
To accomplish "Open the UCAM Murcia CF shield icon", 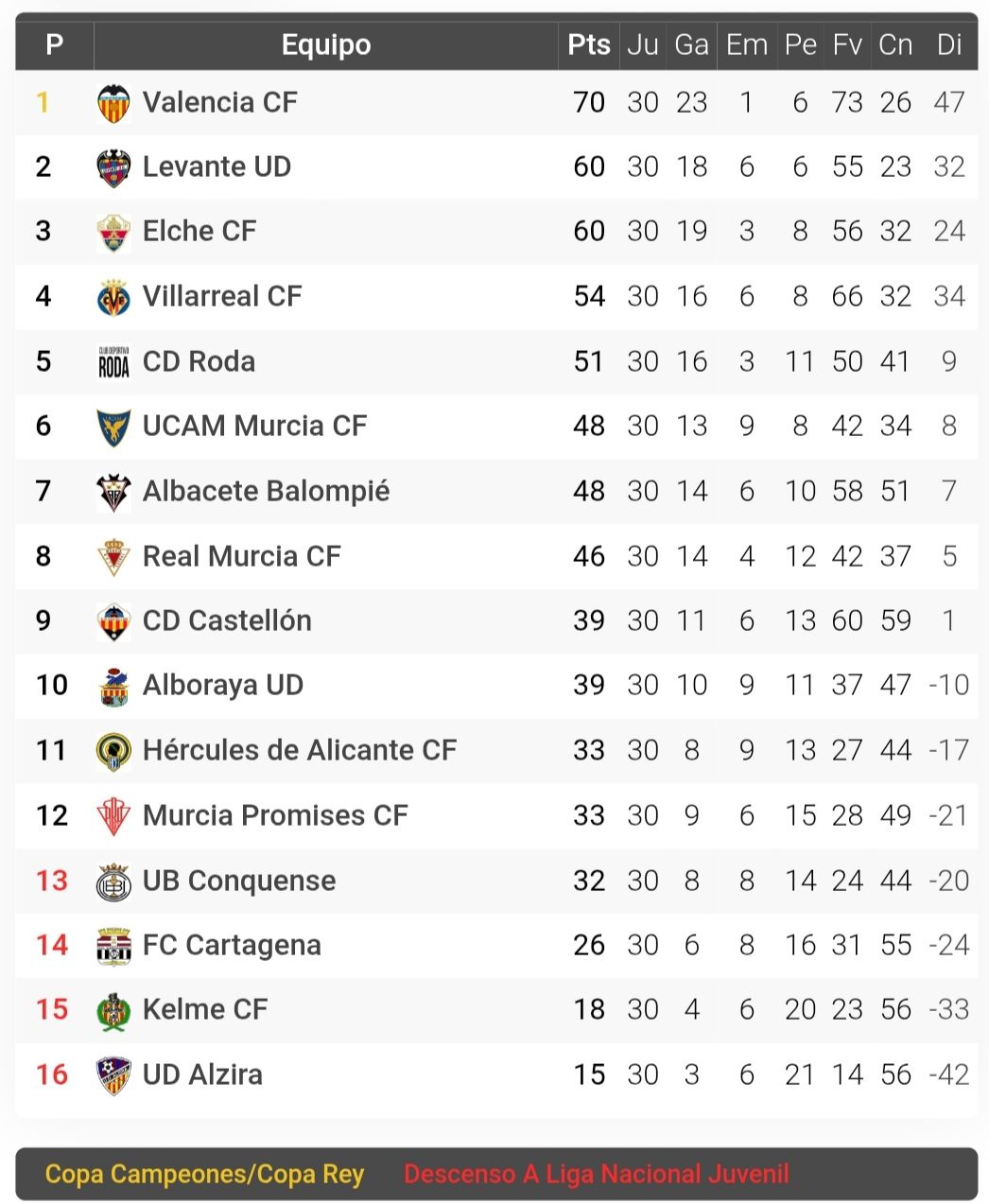I will click(113, 427).
